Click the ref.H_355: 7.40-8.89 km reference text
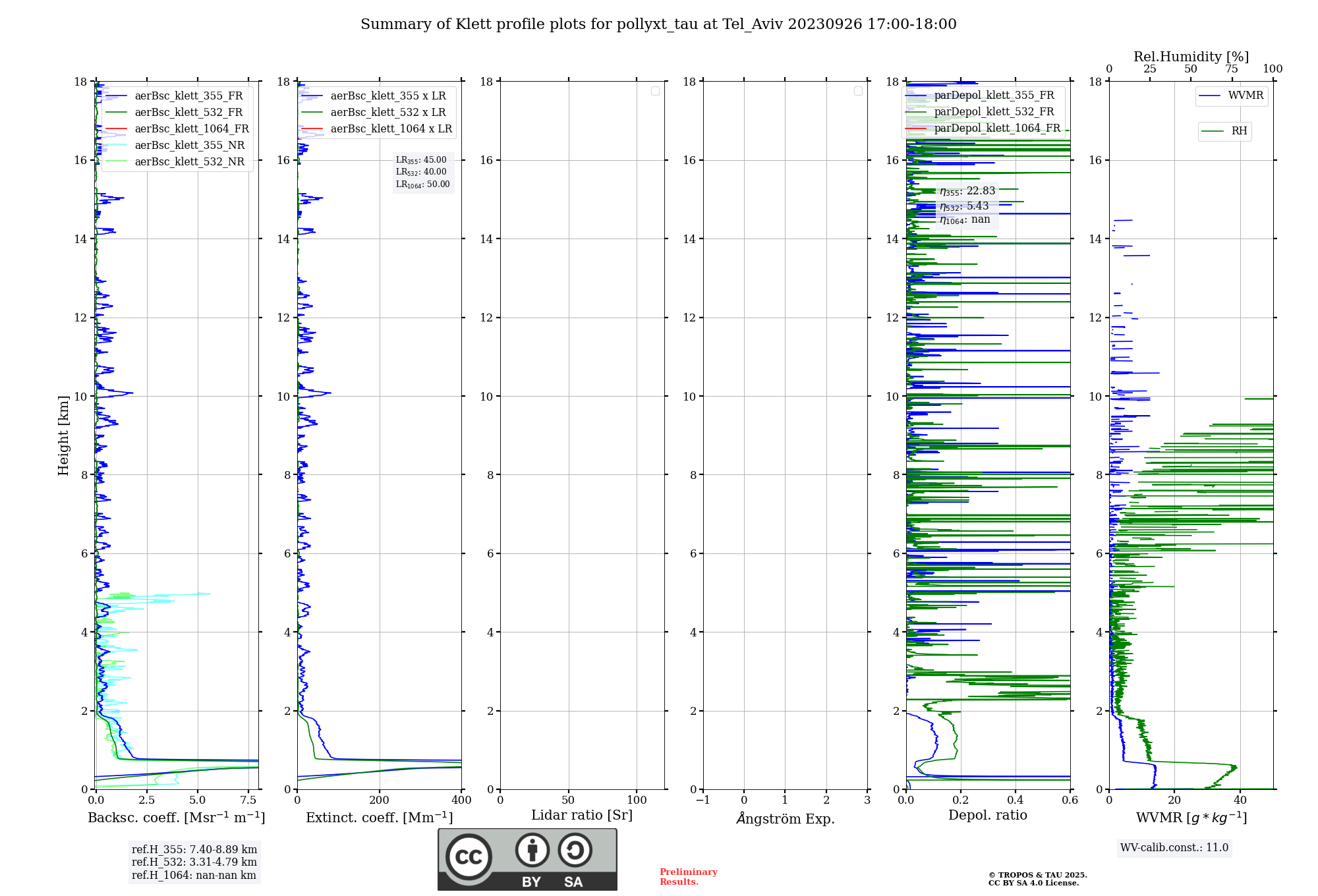The image size is (1318, 896). pos(194,849)
